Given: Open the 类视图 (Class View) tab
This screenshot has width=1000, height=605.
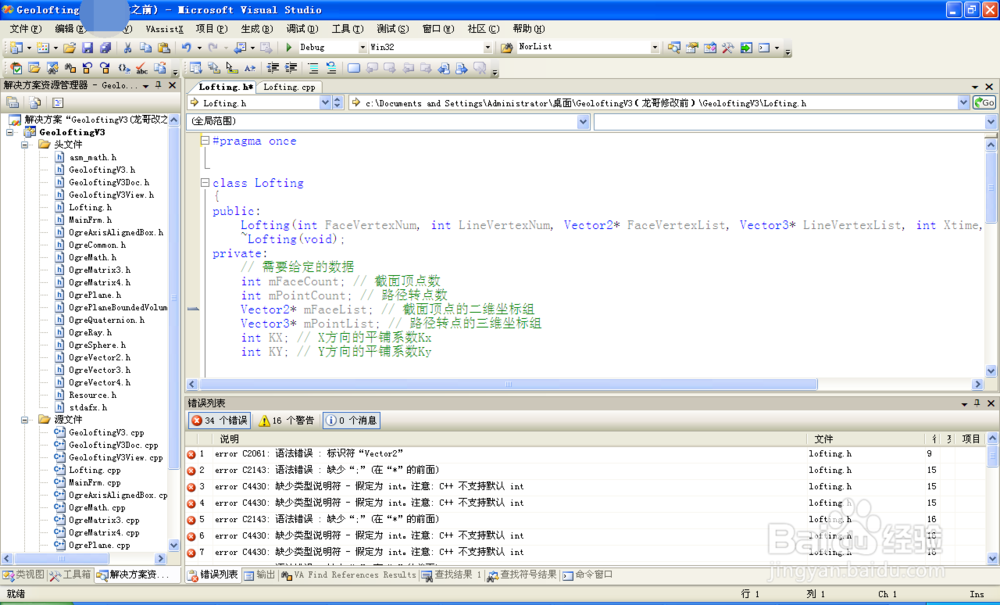Looking at the screenshot, I should pyautogui.click(x=24, y=575).
